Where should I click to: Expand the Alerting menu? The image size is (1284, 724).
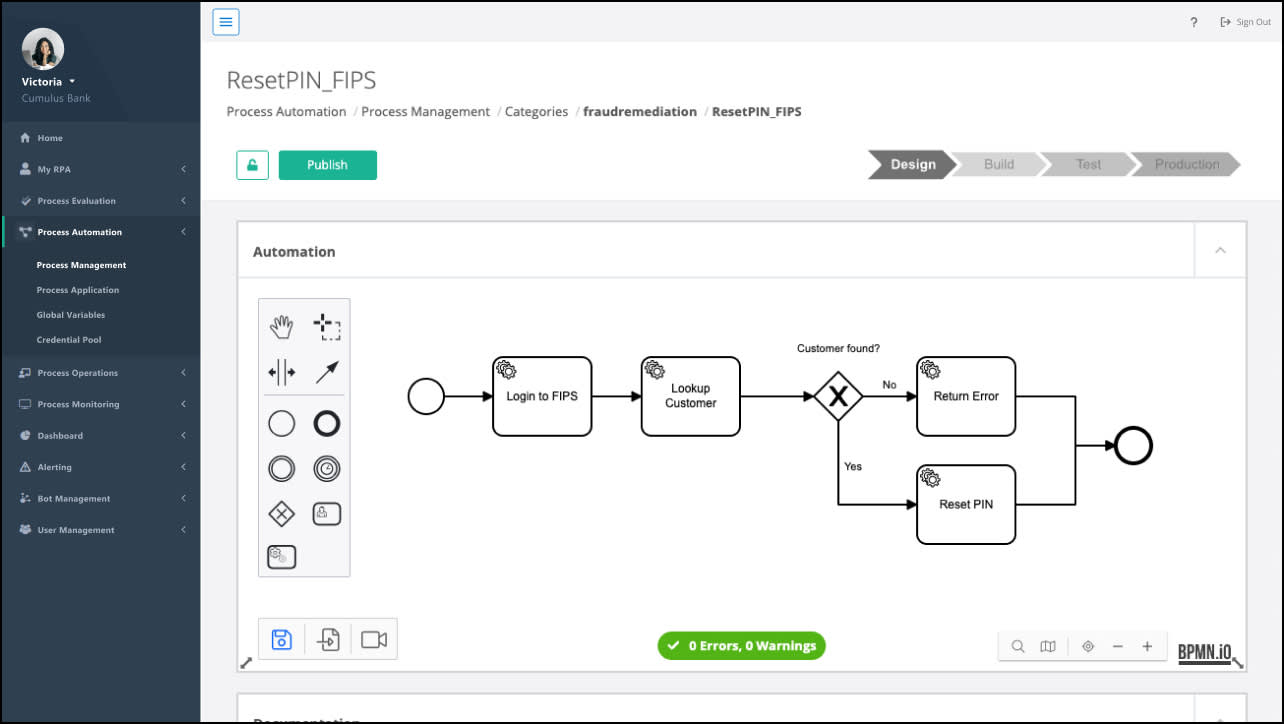tap(100, 467)
